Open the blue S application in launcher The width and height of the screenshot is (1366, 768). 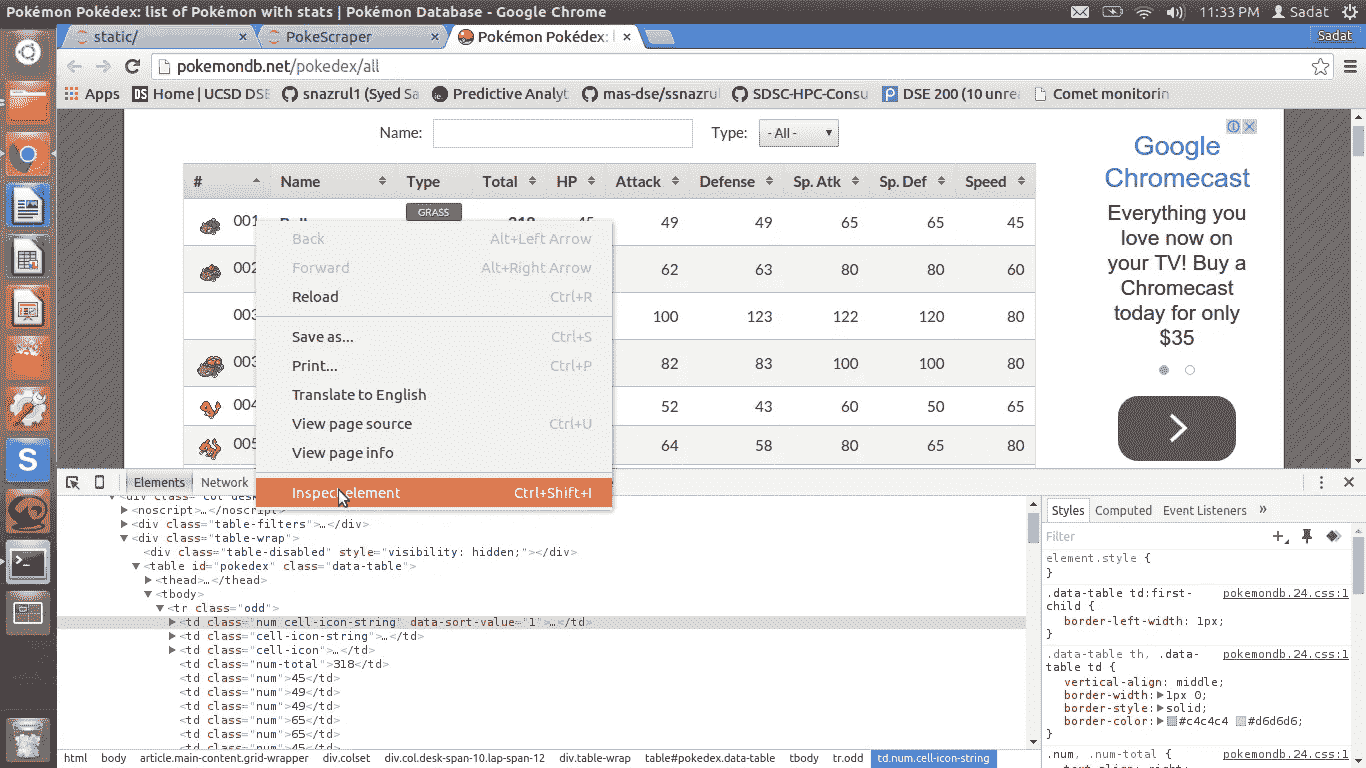click(x=28, y=460)
